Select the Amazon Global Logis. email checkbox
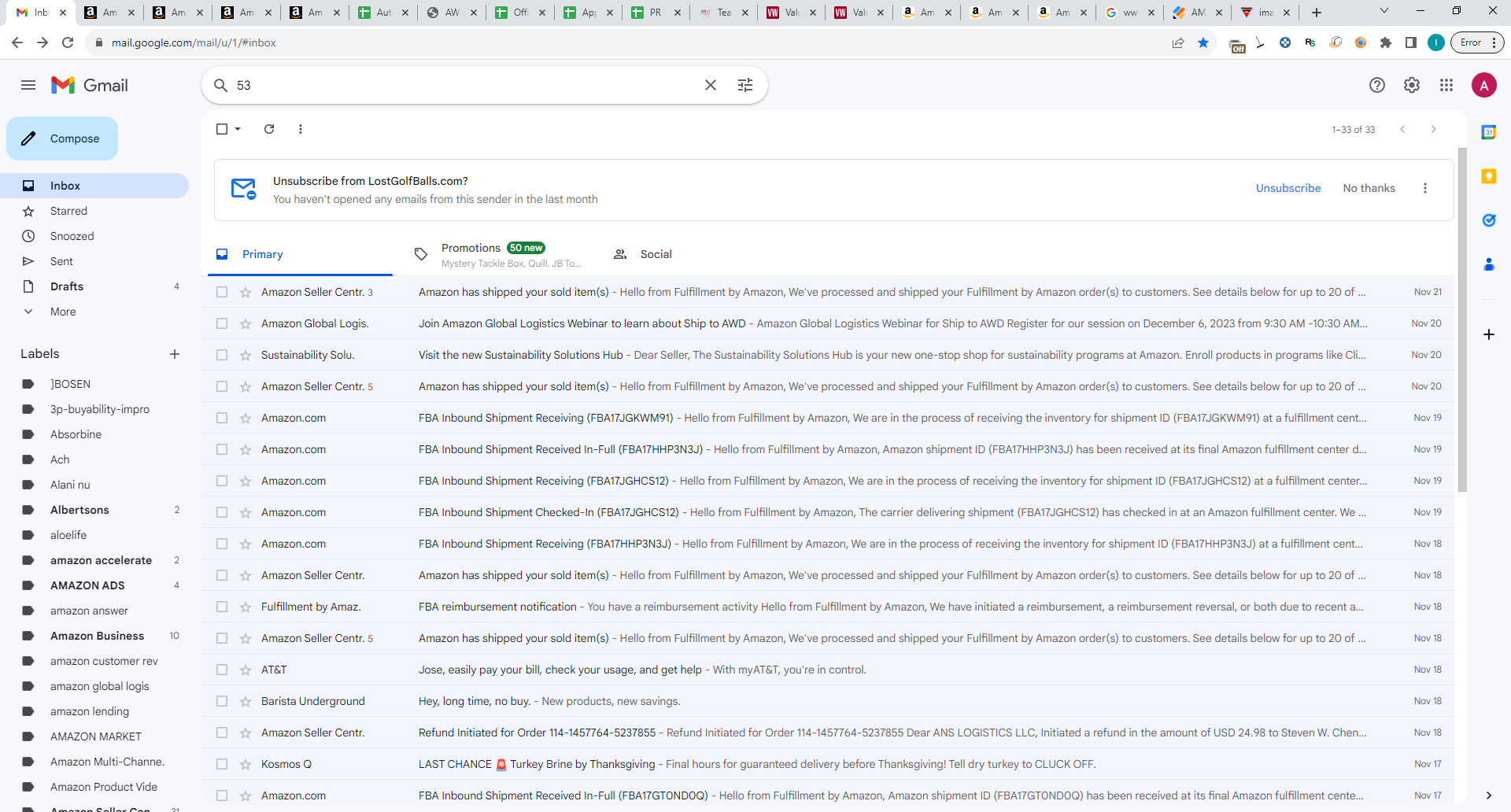This screenshot has width=1511, height=812. [x=222, y=323]
